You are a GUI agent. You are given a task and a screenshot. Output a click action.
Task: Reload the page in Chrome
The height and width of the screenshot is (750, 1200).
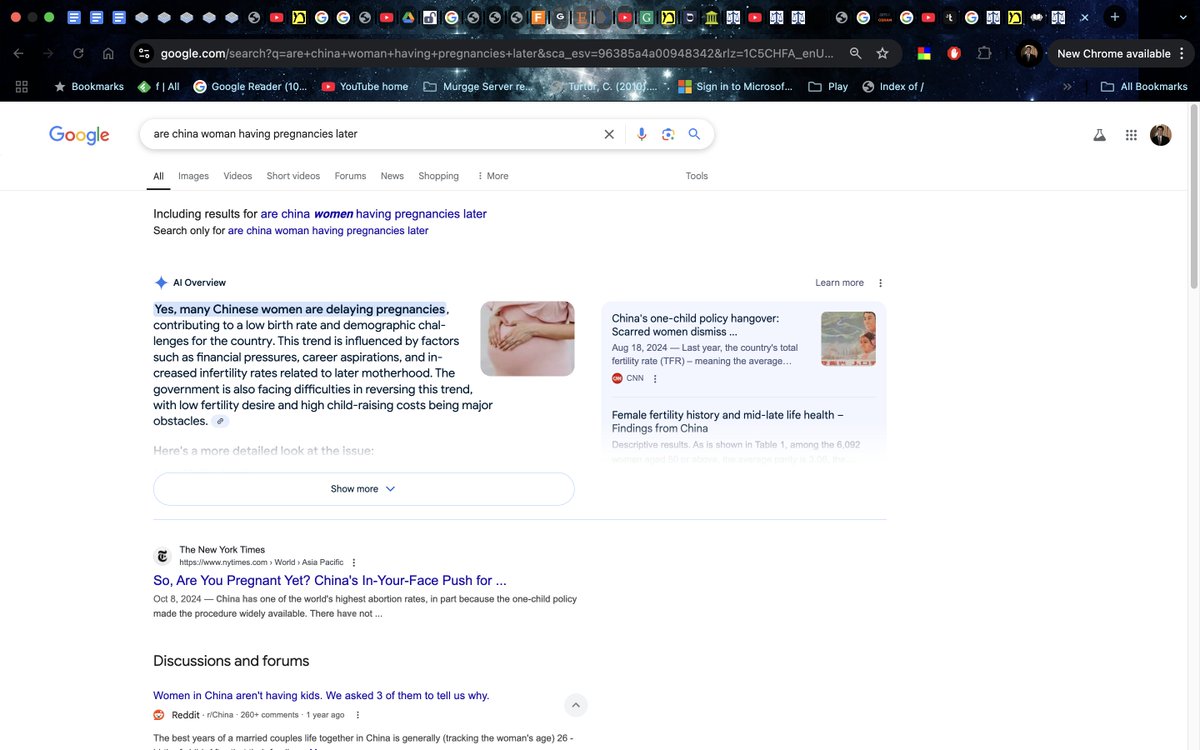coord(78,54)
